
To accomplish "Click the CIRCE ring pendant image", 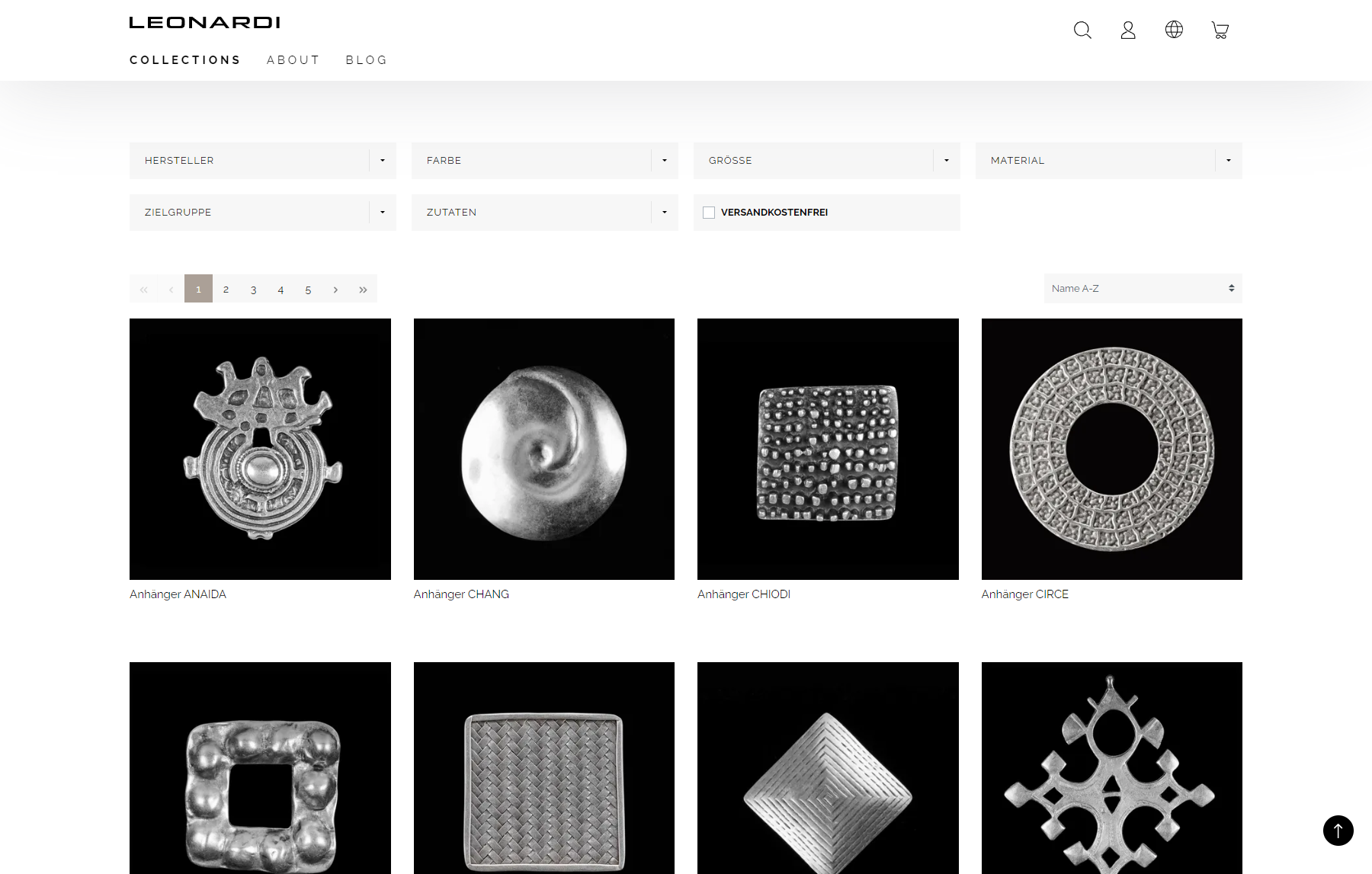I will (x=1112, y=449).
